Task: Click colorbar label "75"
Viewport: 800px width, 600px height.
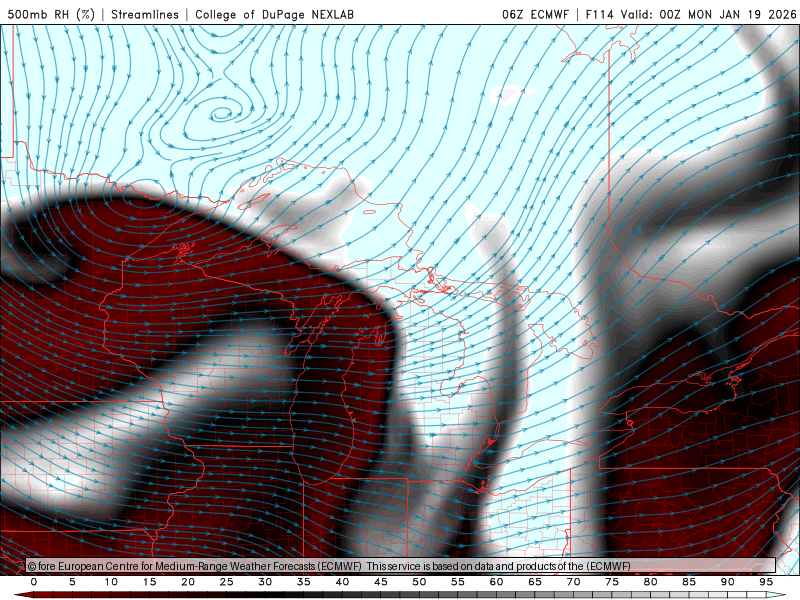Action: pyautogui.click(x=612, y=582)
